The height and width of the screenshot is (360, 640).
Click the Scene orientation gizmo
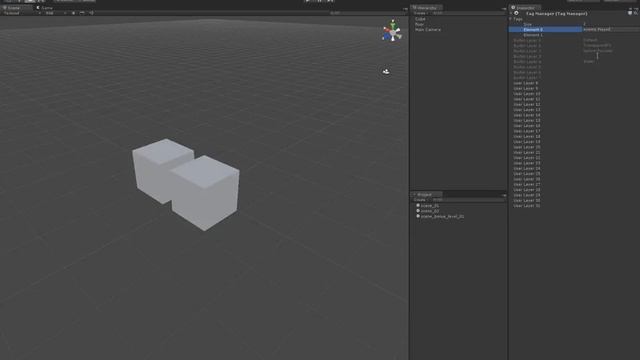[x=392, y=31]
